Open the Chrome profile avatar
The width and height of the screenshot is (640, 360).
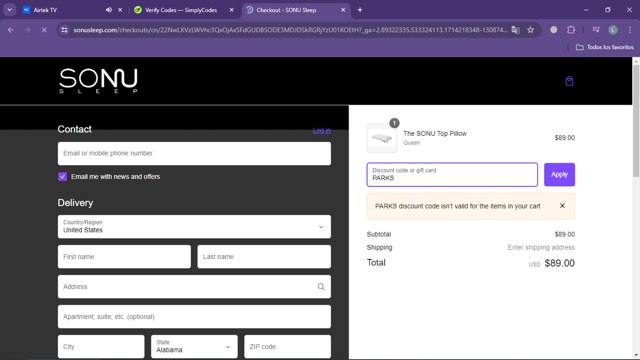[613, 30]
